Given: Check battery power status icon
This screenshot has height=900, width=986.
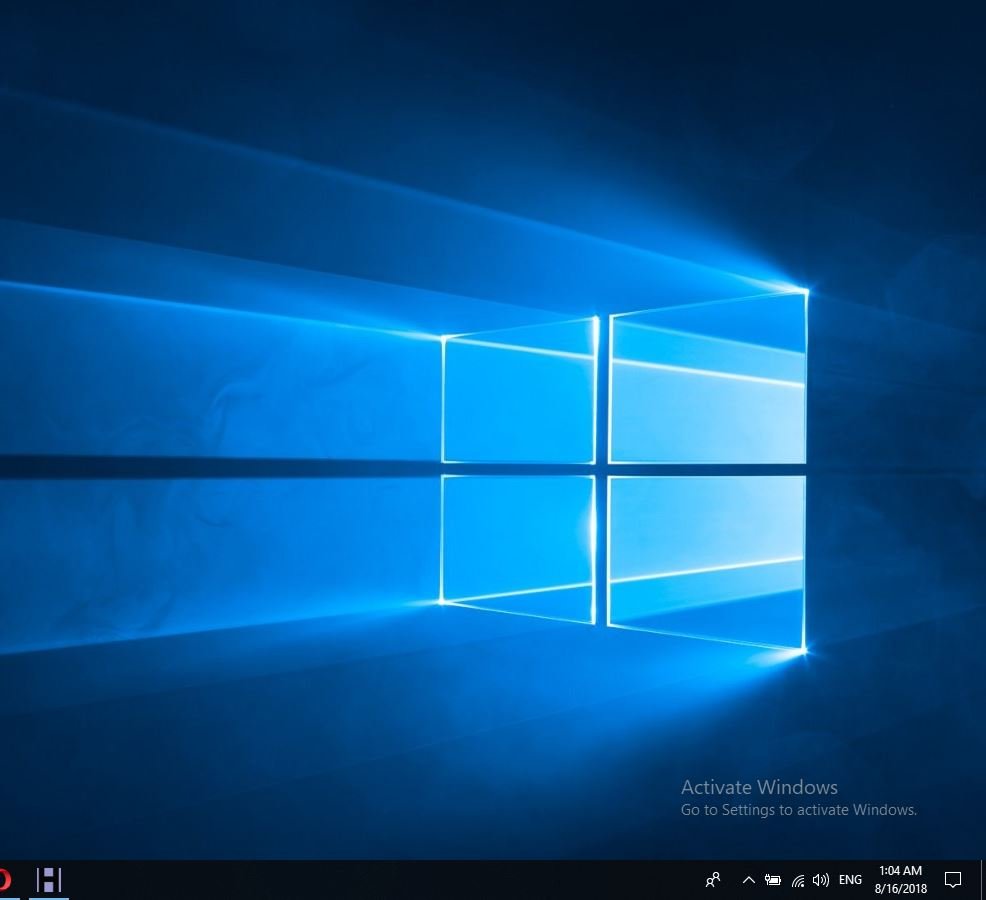Looking at the screenshot, I should [x=772, y=880].
